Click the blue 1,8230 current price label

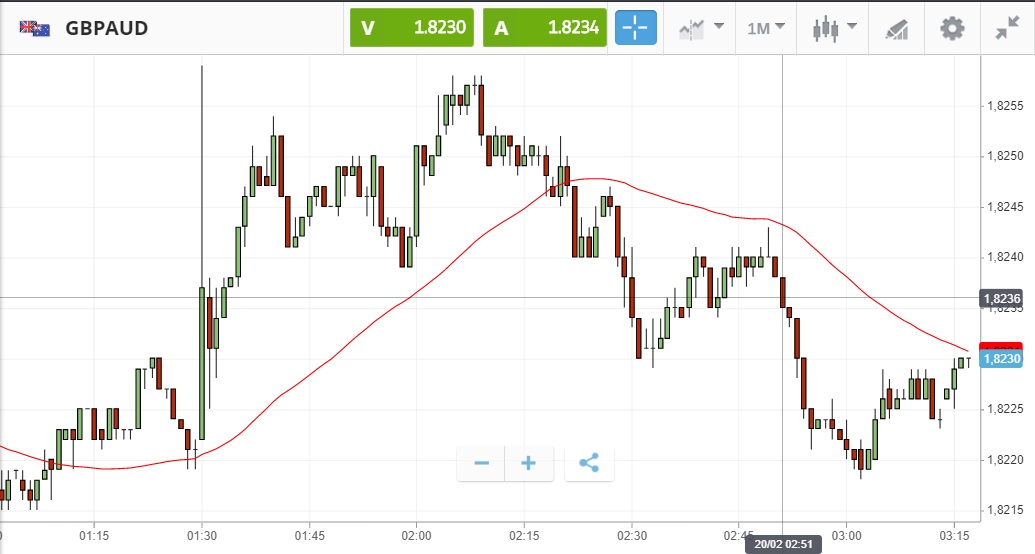[1002, 359]
